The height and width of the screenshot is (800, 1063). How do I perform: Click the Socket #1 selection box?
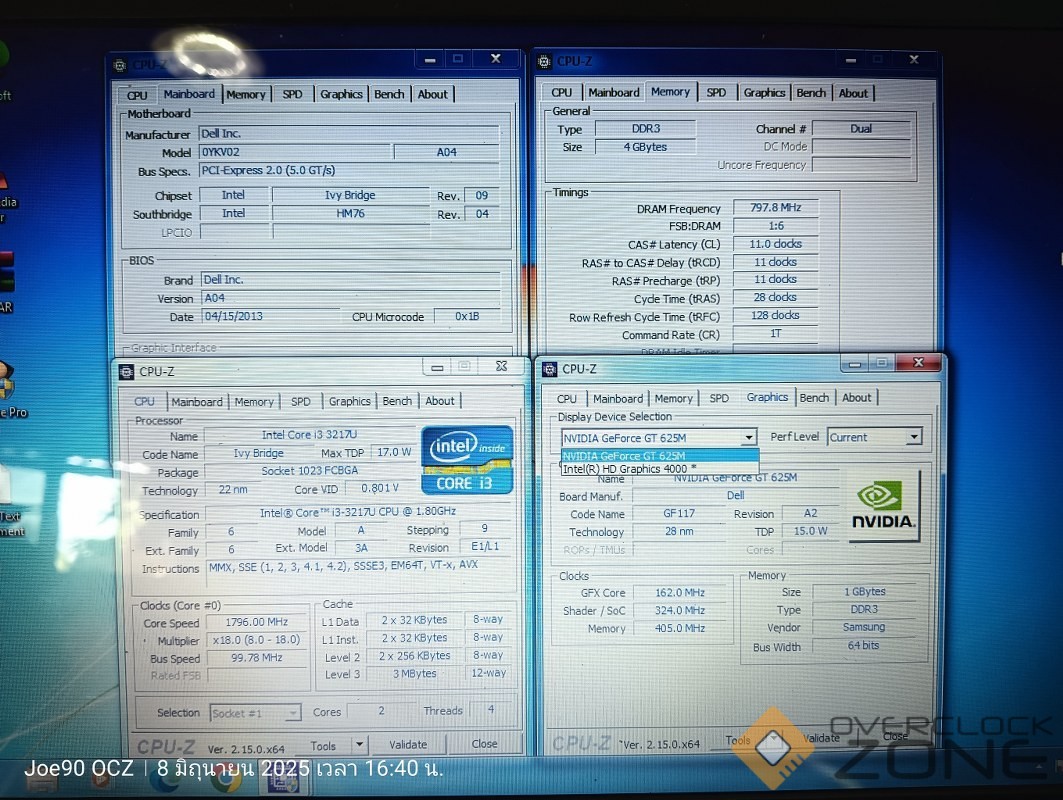coord(255,713)
